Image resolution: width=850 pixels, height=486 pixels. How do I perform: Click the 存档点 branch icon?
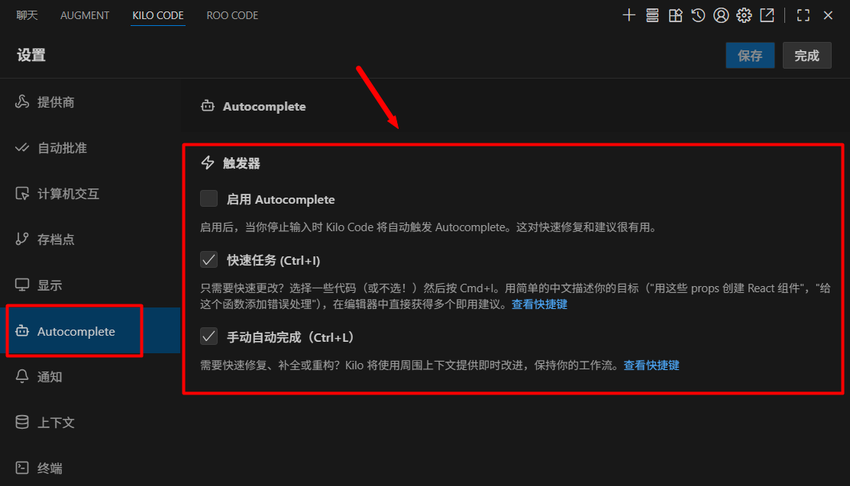[x=22, y=238]
